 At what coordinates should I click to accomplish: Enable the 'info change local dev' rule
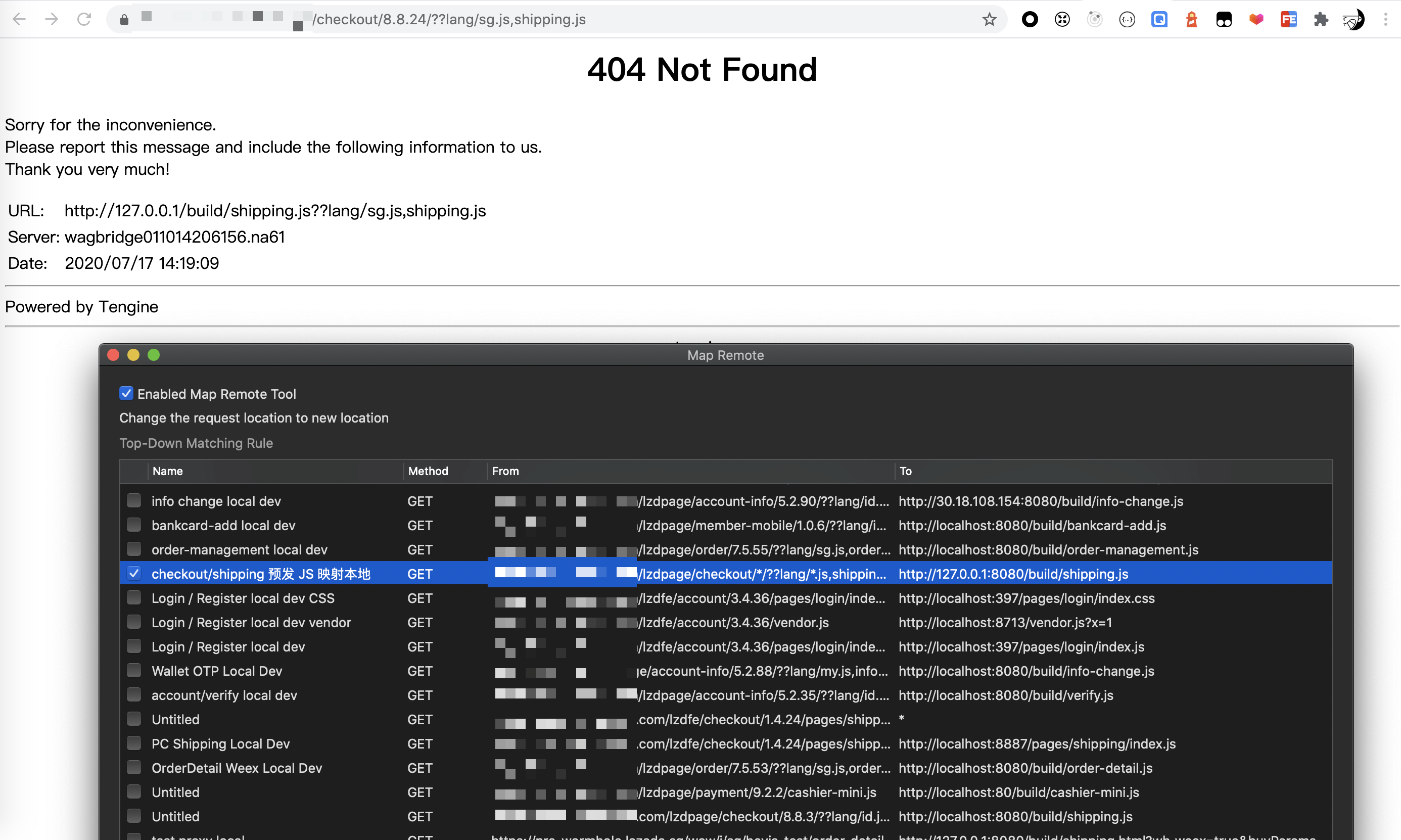(x=134, y=500)
